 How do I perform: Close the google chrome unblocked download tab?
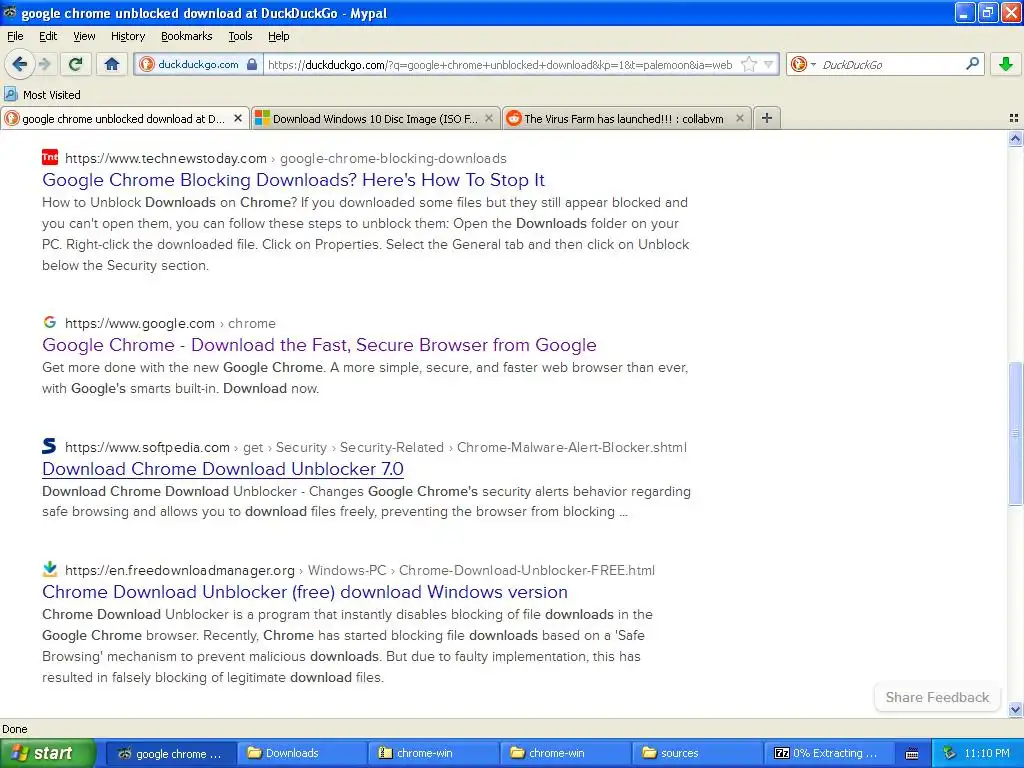[238, 118]
